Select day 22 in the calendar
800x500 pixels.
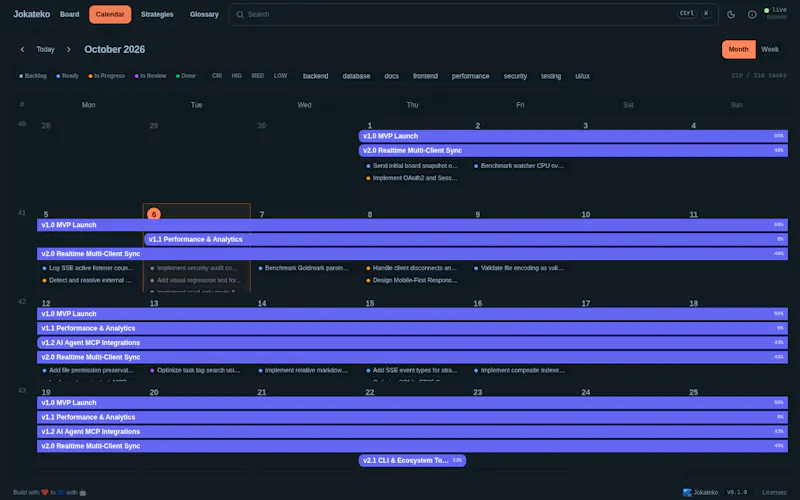pos(369,392)
